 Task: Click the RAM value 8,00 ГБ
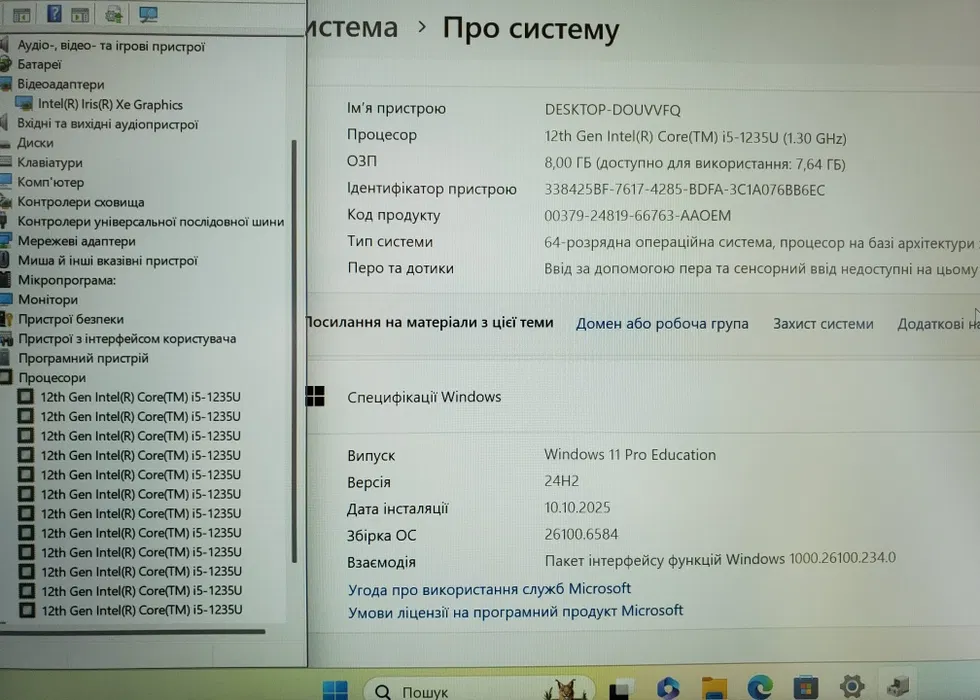tap(695, 164)
